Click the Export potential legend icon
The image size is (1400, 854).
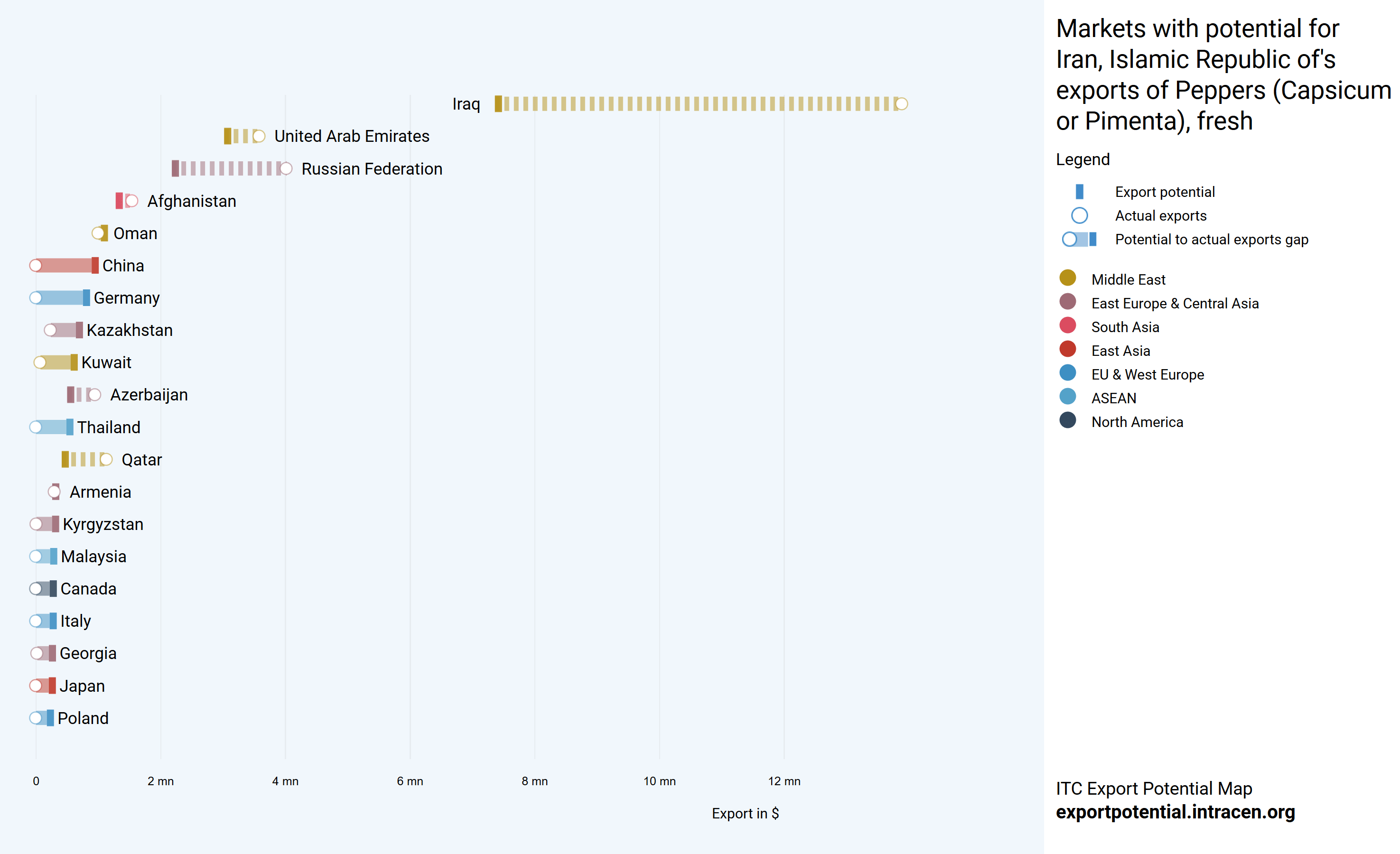[1080, 192]
